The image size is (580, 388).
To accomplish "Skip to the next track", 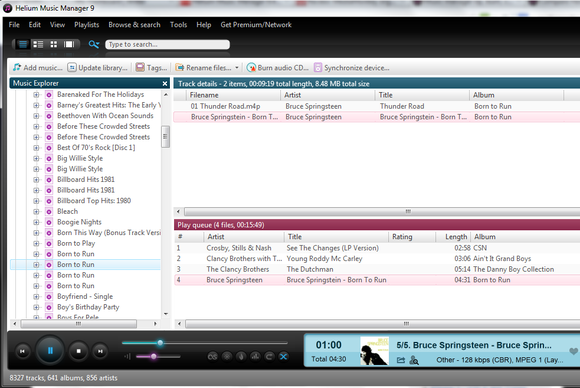I will pyautogui.click(x=100, y=351).
